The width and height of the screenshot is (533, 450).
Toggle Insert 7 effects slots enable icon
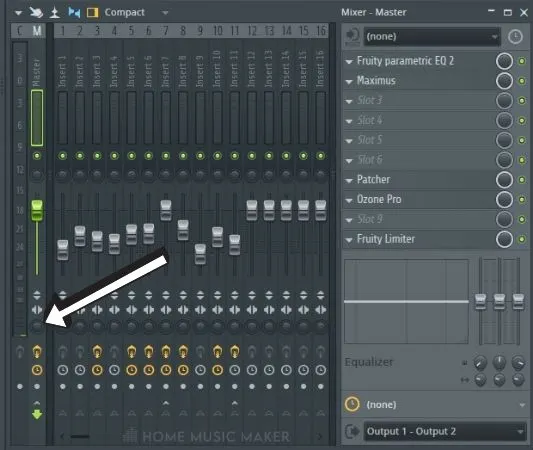click(166, 352)
